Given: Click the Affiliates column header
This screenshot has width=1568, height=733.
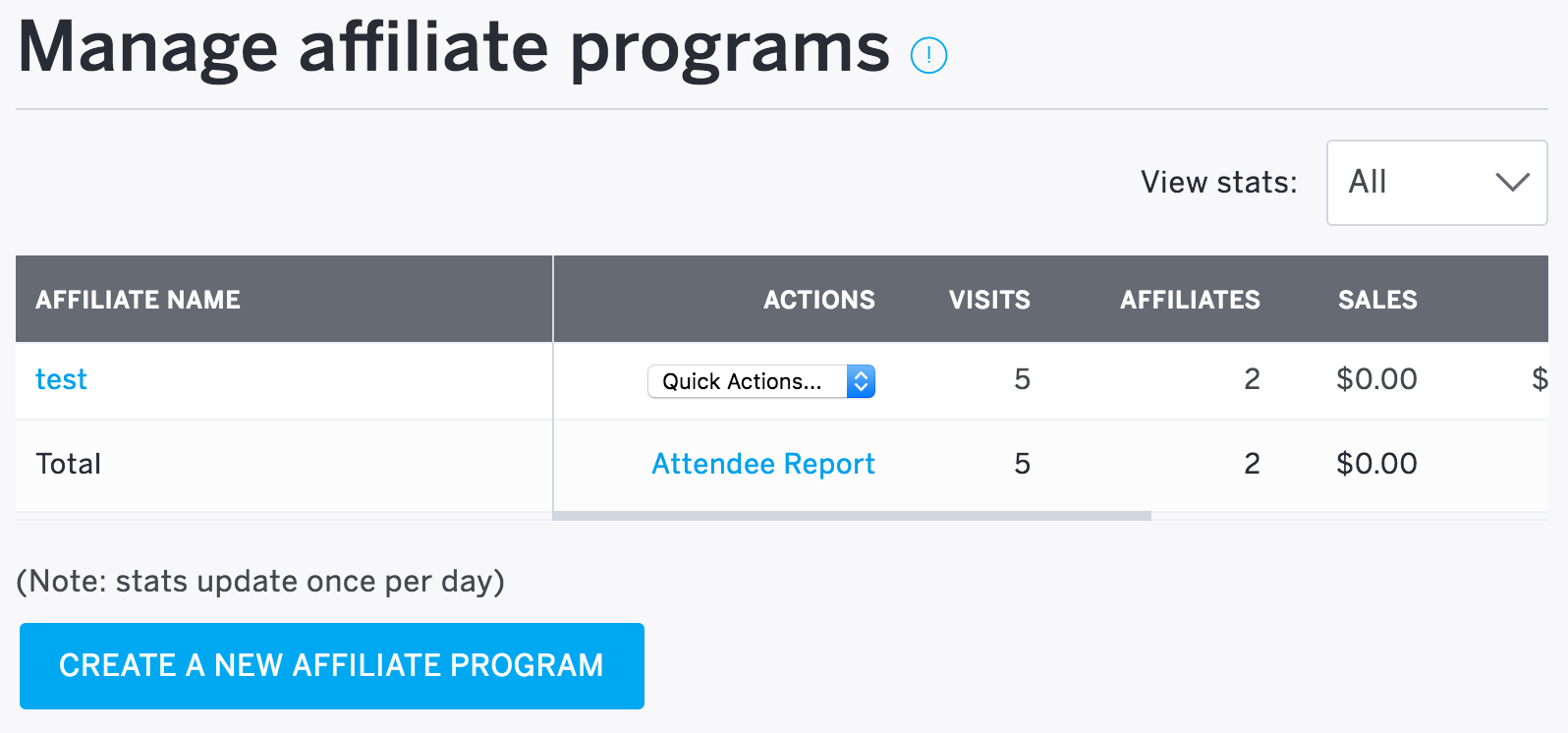Looking at the screenshot, I should (1190, 300).
